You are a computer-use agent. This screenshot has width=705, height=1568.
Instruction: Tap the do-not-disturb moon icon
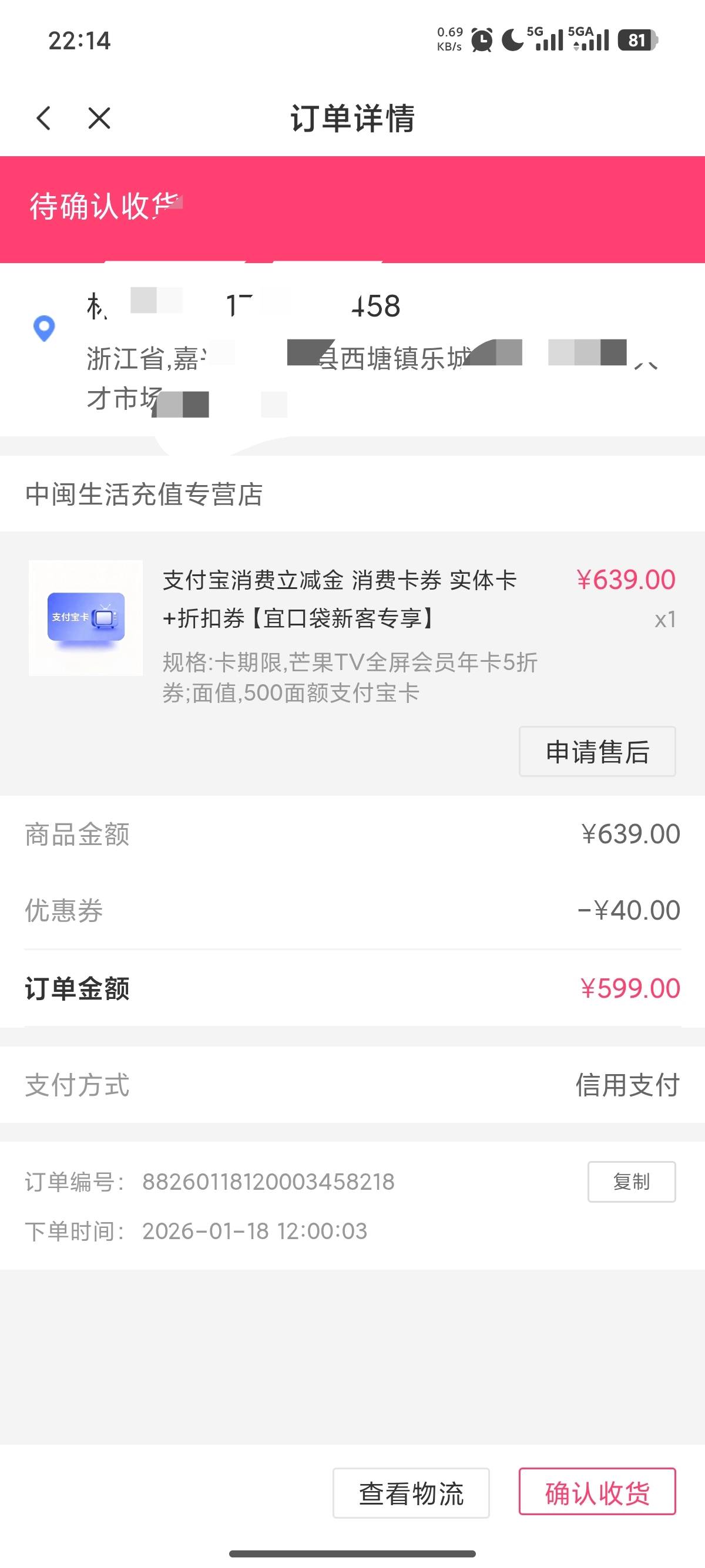pyautogui.click(x=512, y=41)
